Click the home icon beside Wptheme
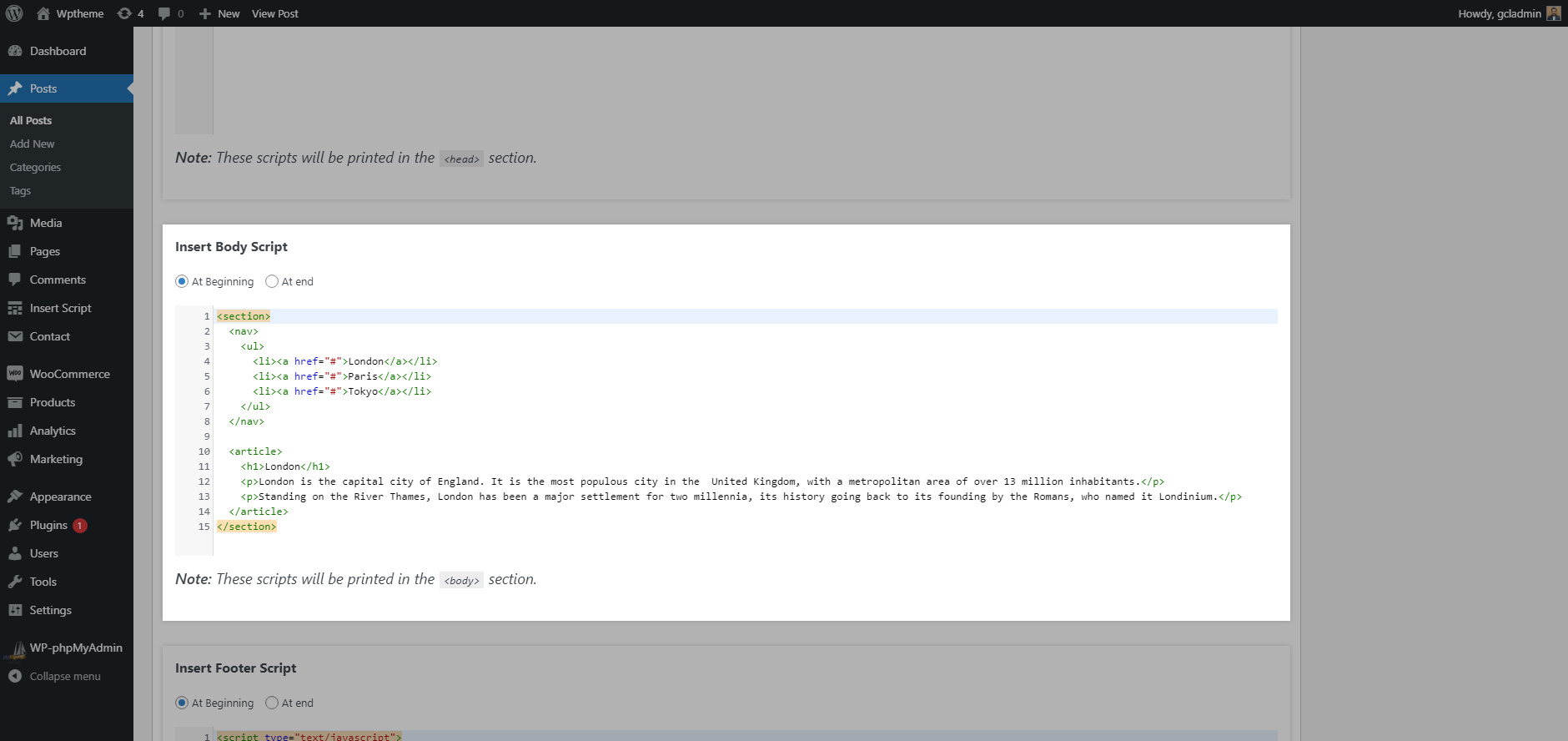1568x741 pixels. coord(43,13)
